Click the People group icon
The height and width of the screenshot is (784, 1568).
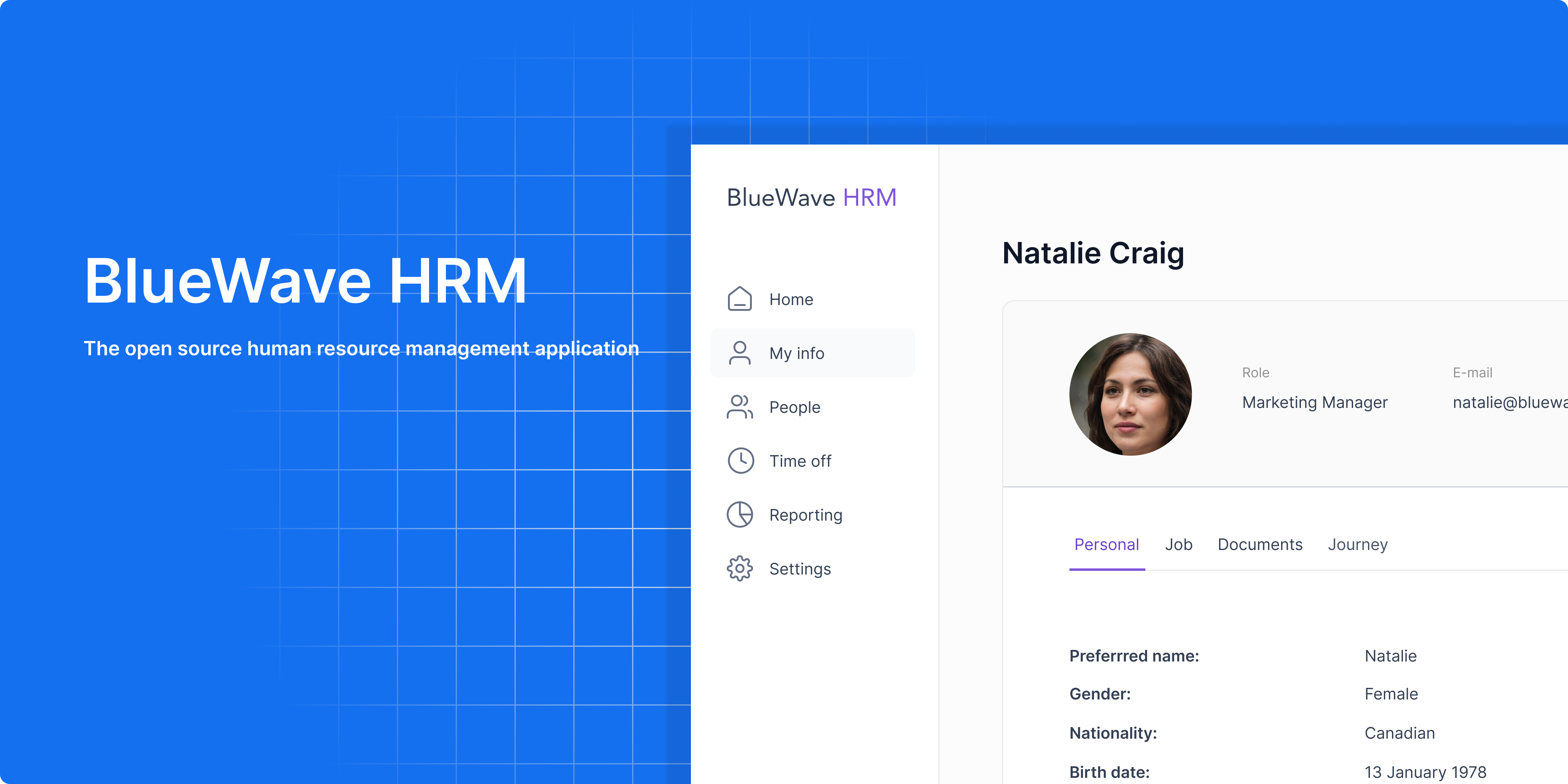pyautogui.click(x=740, y=407)
